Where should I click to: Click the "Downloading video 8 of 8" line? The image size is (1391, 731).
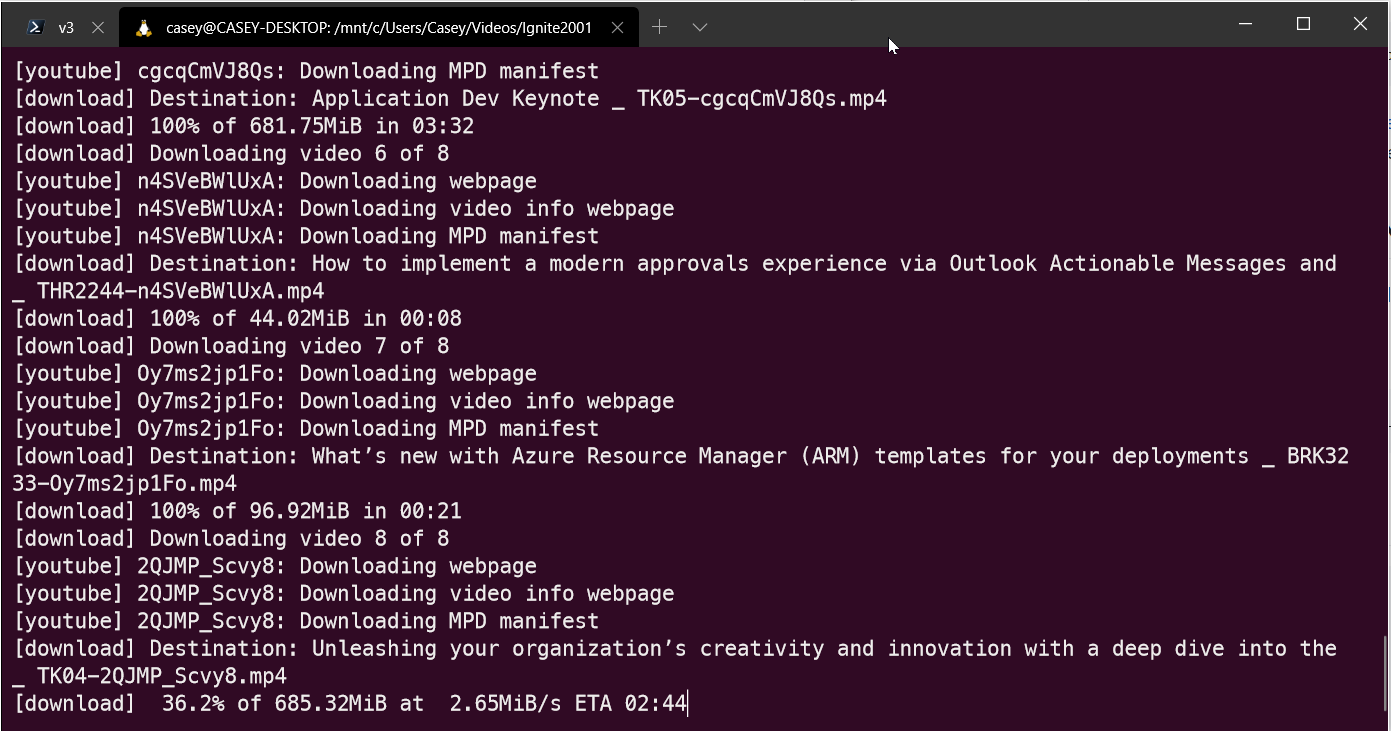(298, 539)
